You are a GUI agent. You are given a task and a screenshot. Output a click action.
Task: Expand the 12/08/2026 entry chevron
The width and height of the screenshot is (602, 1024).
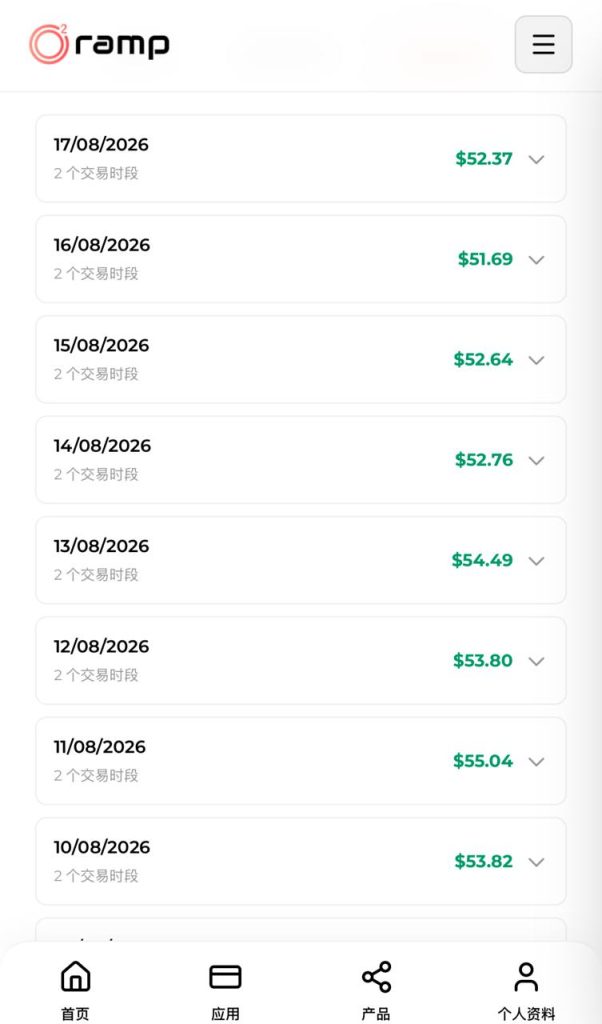click(536, 661)
